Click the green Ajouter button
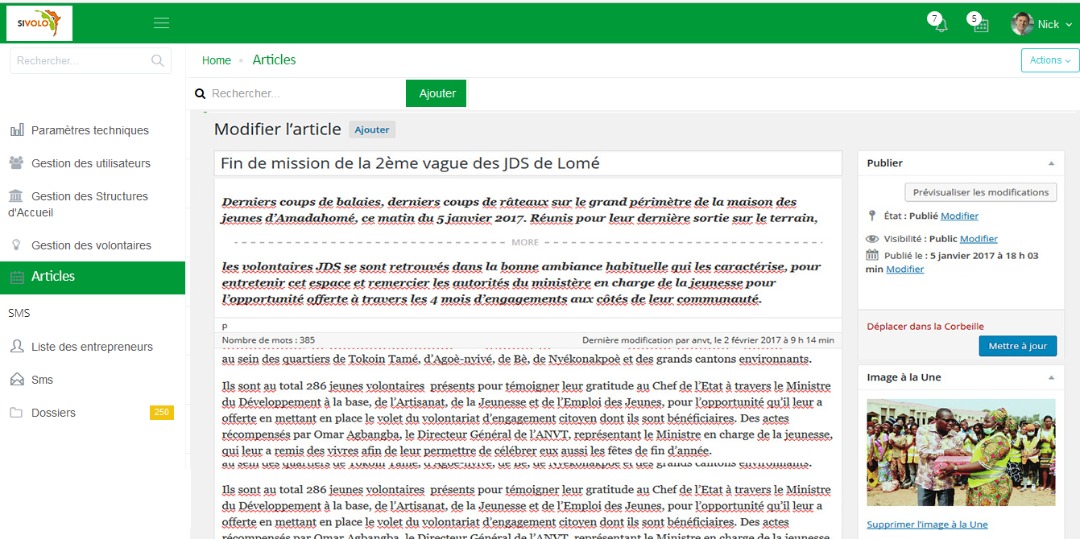 coord(436,94)
